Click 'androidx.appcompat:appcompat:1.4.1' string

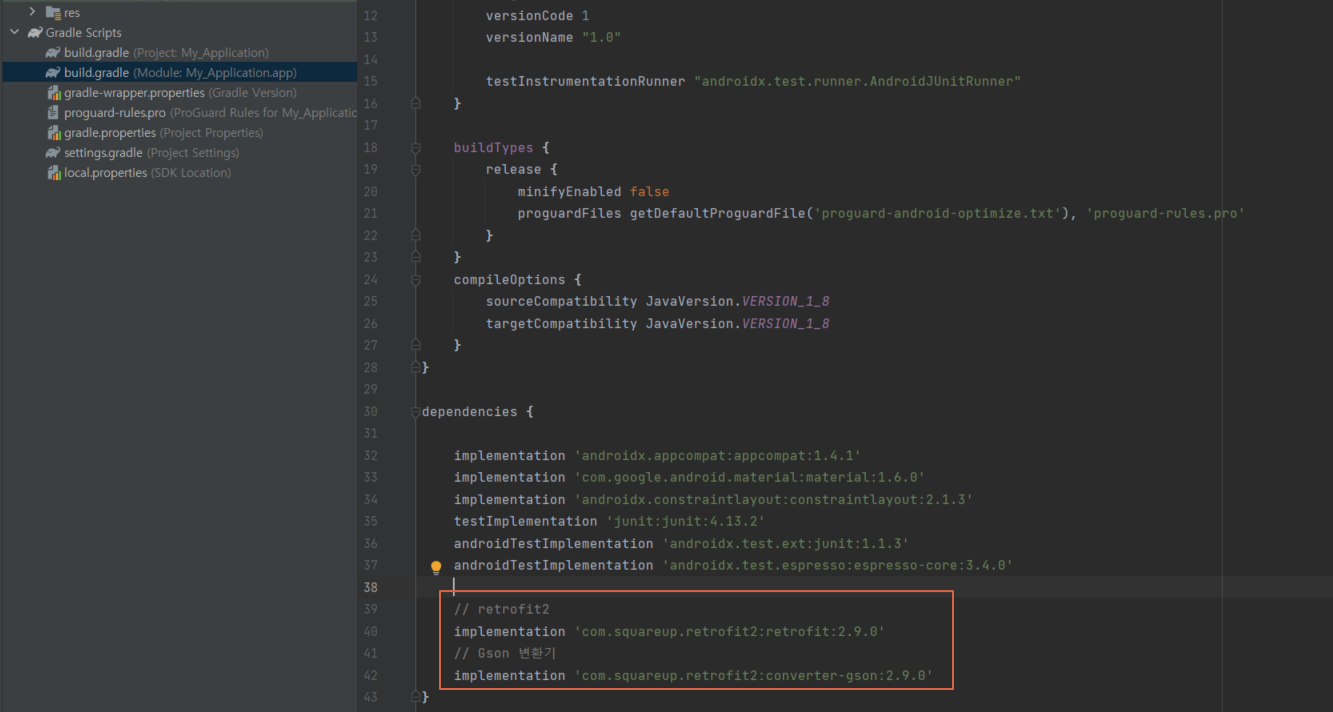[x=717, y=455]
